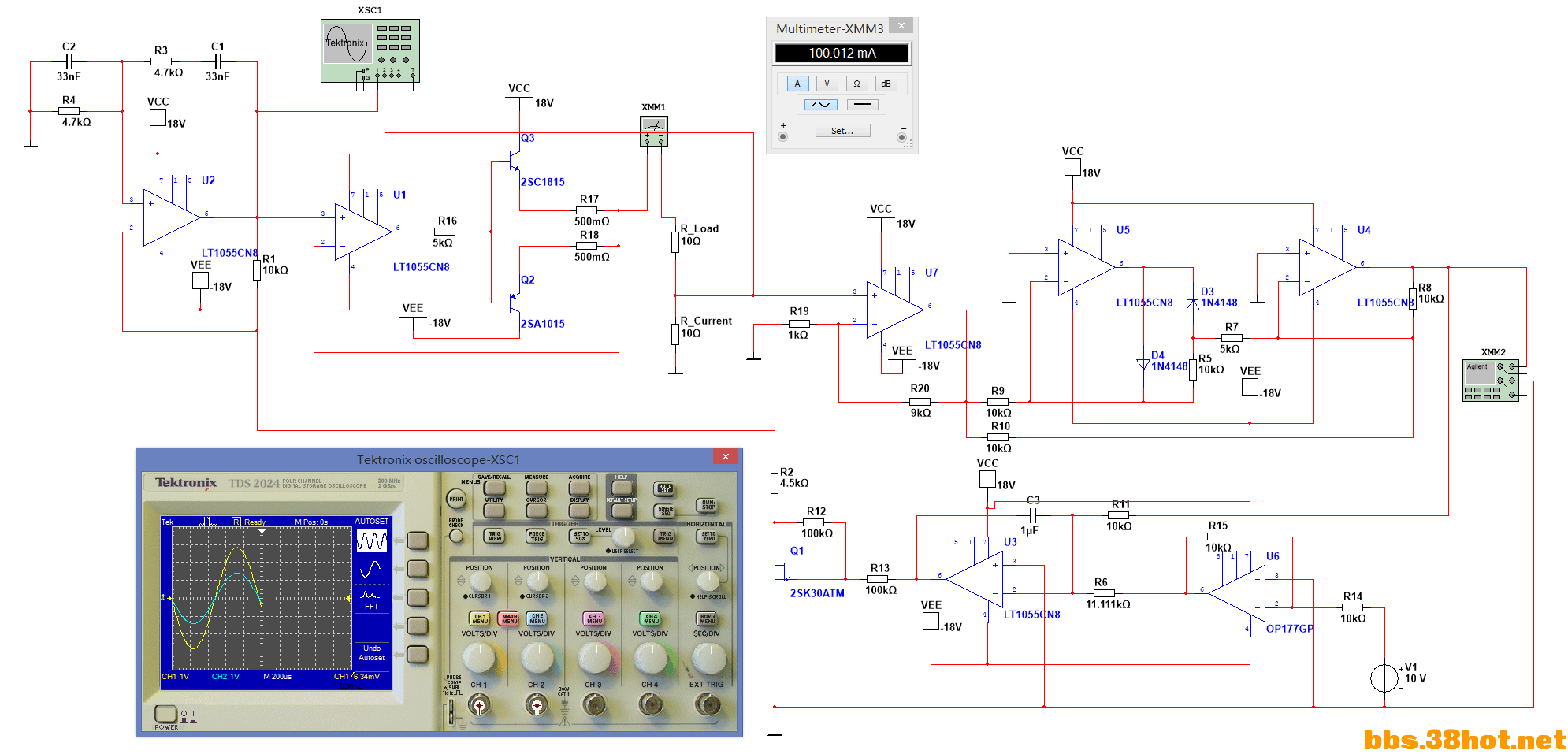Click the trigger LEVEL knob
The height and width of the screenshot is (754, 1568).
[x=623, y=537]
